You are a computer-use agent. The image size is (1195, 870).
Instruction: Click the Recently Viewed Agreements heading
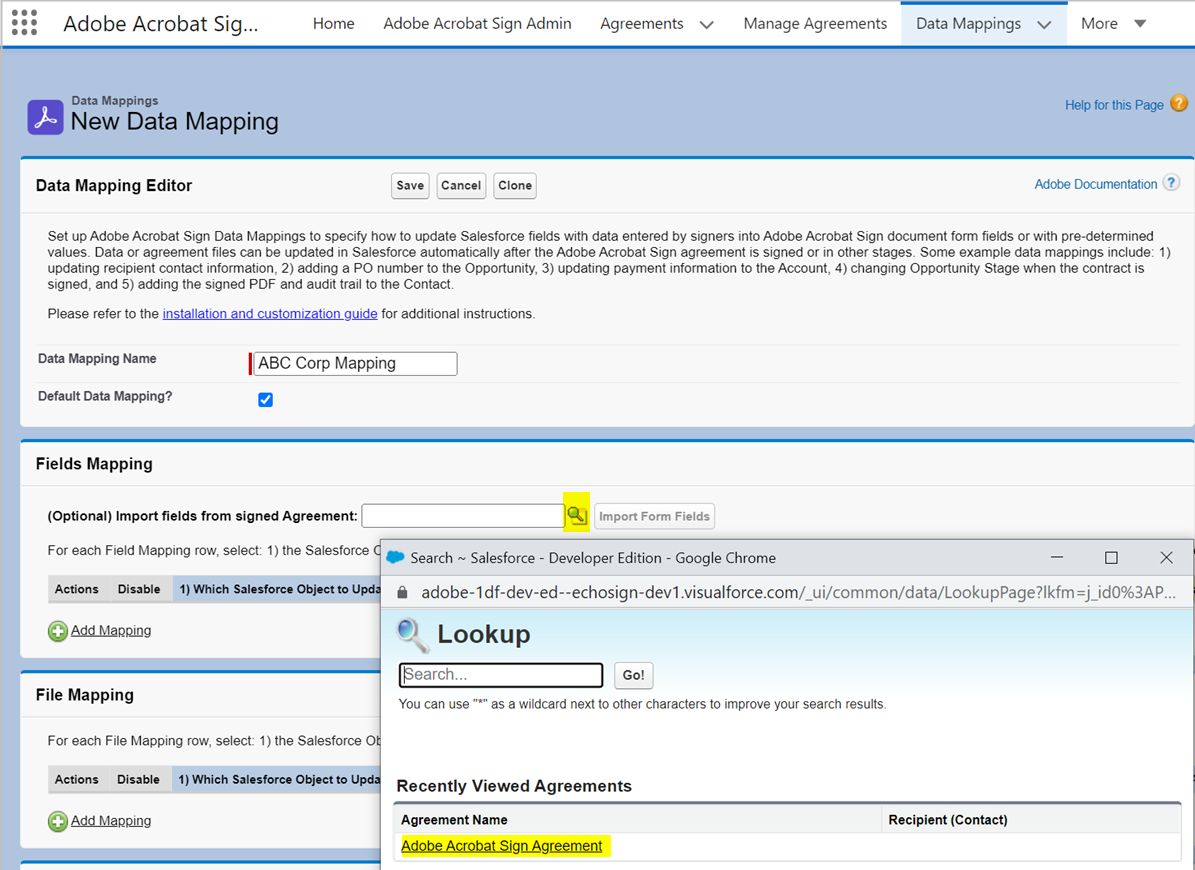pos(514,786)
